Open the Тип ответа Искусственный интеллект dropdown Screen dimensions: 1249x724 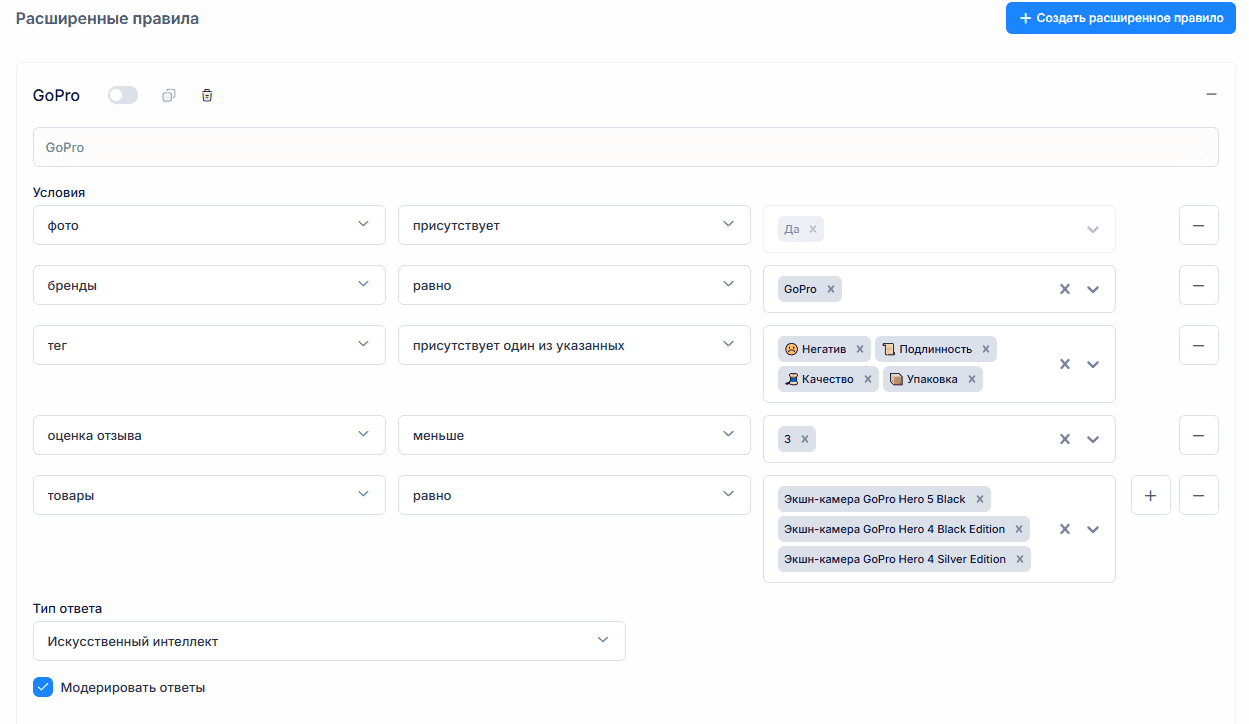coord(329,641)
